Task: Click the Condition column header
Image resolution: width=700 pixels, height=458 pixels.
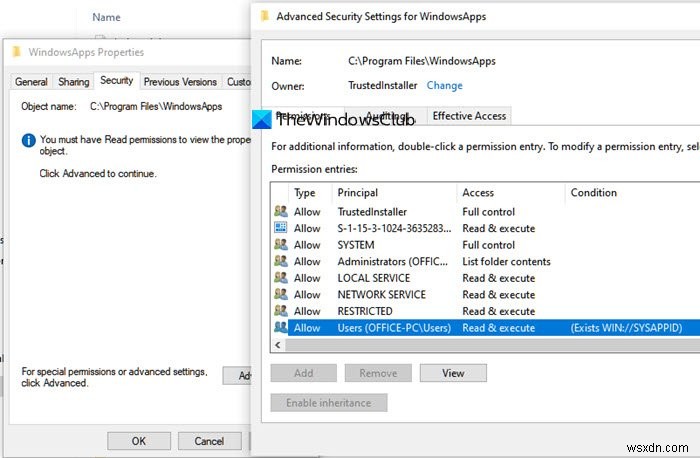Action: click(632, 193)
